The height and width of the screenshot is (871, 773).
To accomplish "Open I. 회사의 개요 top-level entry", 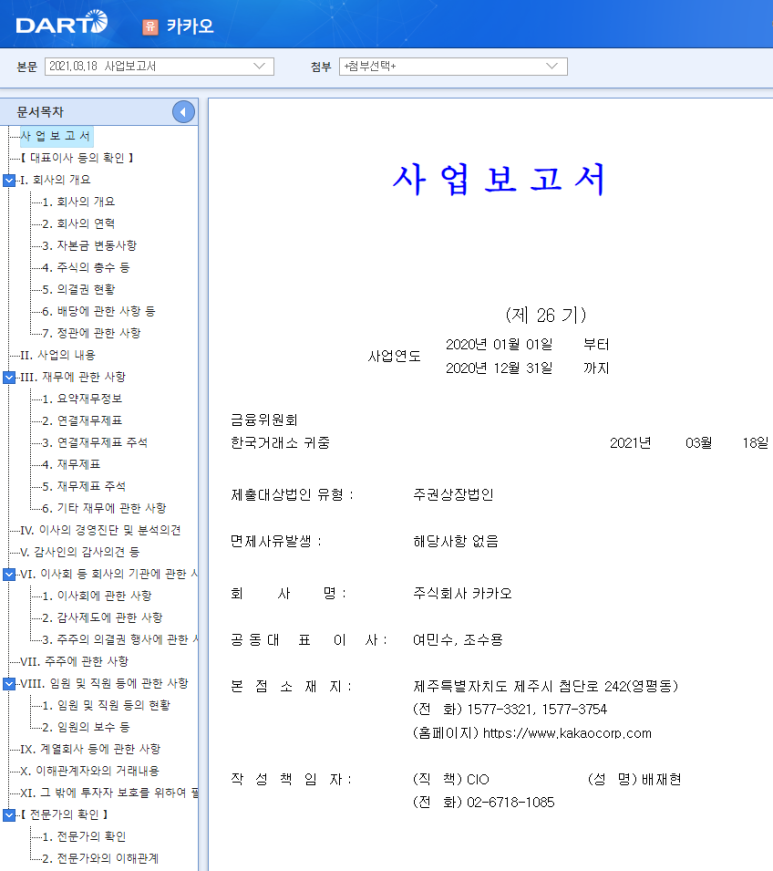I will pos(56,180).
